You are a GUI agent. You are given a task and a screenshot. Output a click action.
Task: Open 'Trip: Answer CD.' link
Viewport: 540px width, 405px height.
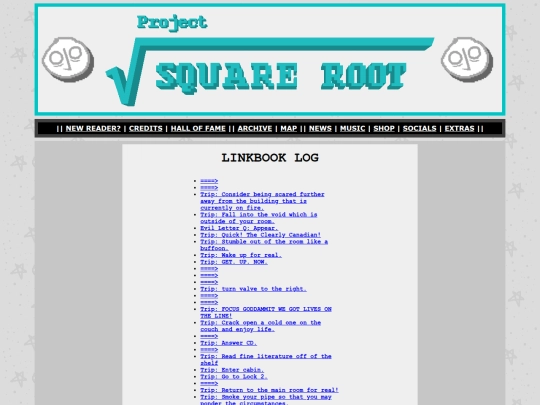point(228,343)
